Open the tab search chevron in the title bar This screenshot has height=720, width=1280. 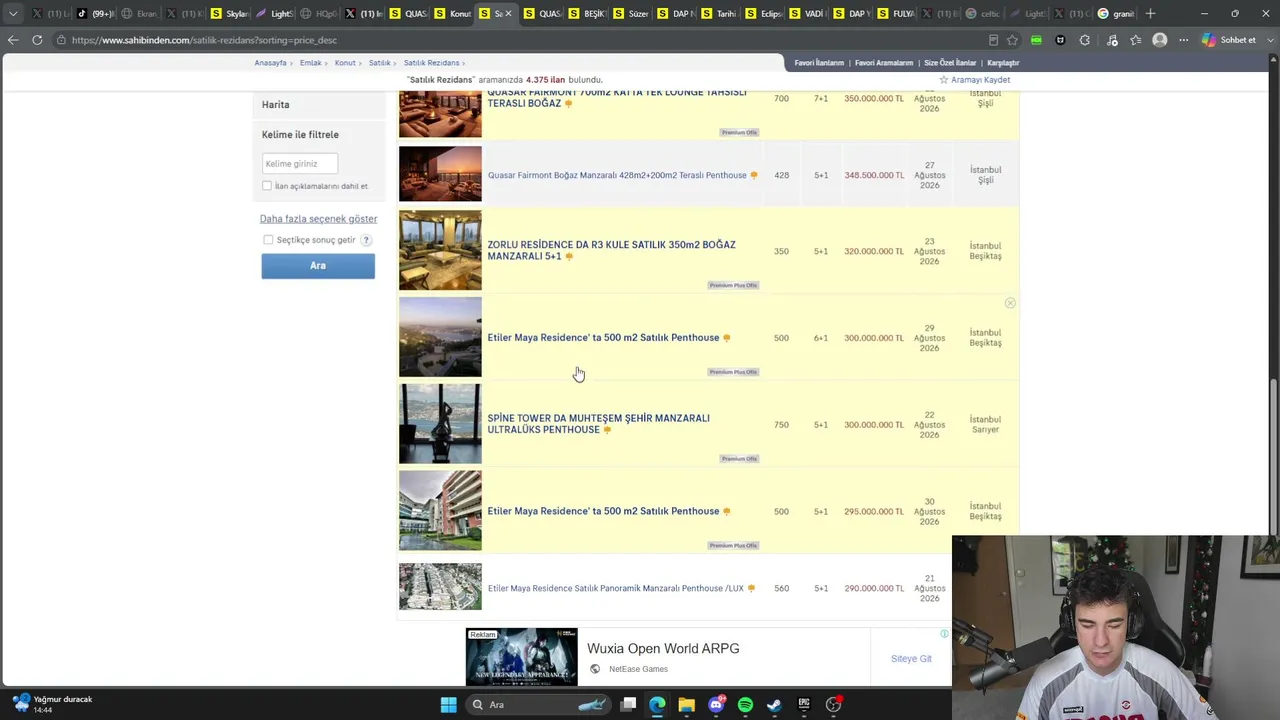[13, 14]
